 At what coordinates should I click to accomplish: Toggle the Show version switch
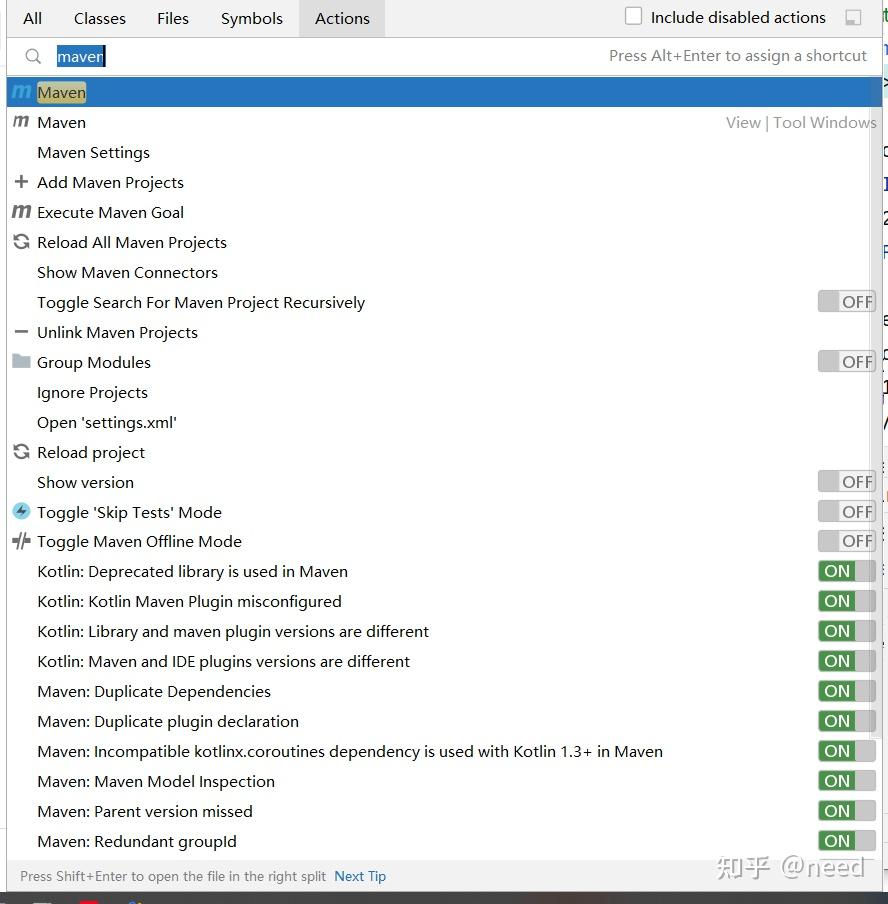pyautogui.click(x=846, y=482)
